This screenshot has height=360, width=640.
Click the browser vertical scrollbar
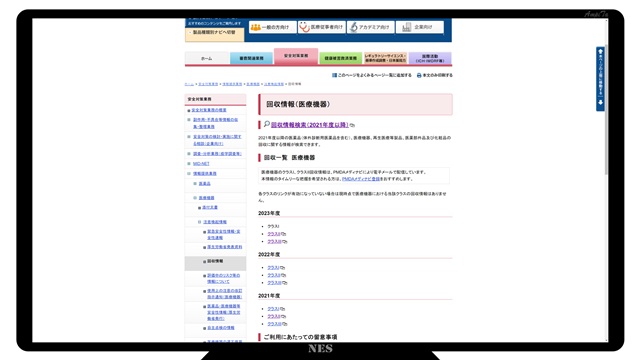coord(606,110)
